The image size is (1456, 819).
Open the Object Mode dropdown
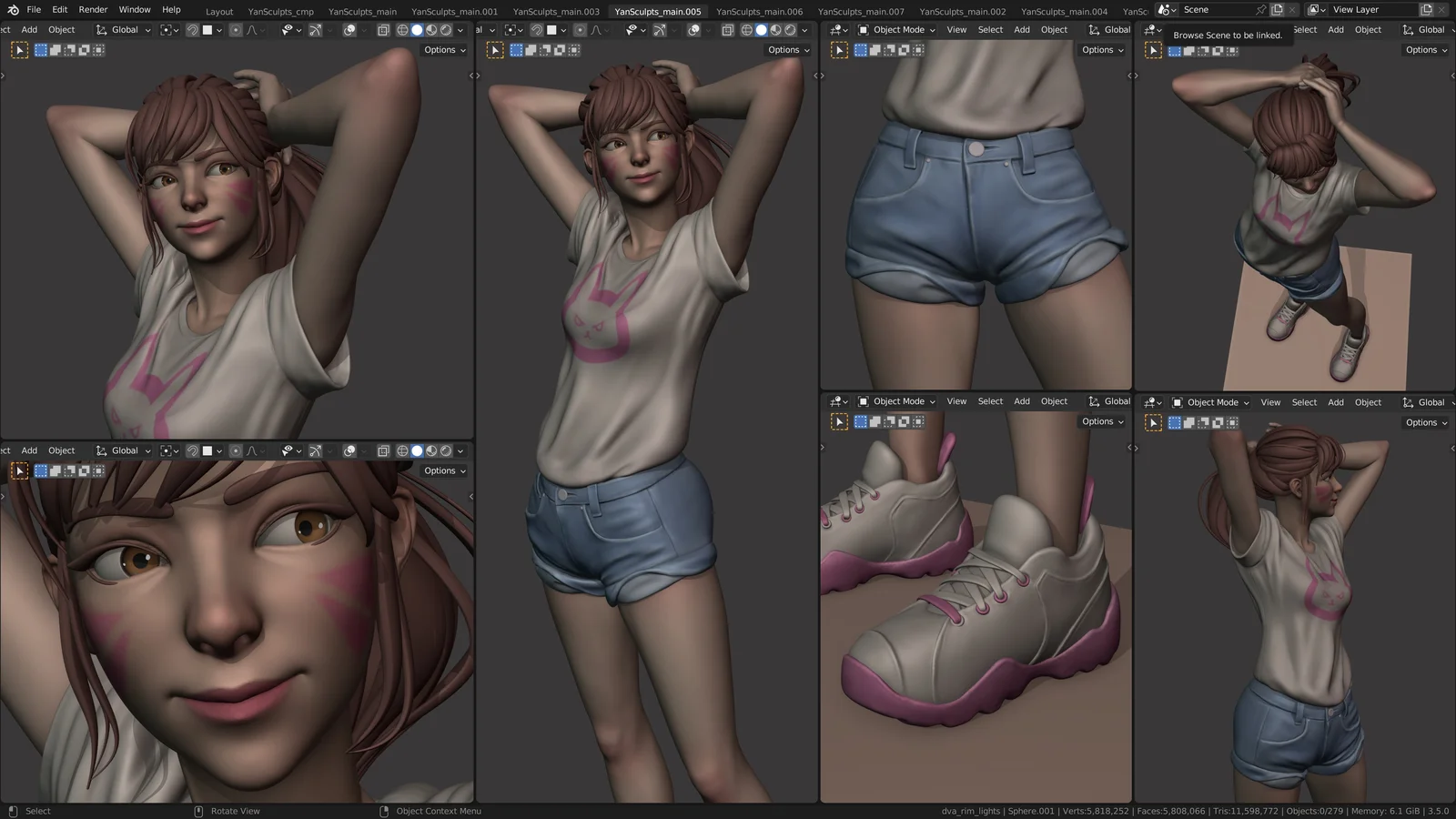coord(895,29)
